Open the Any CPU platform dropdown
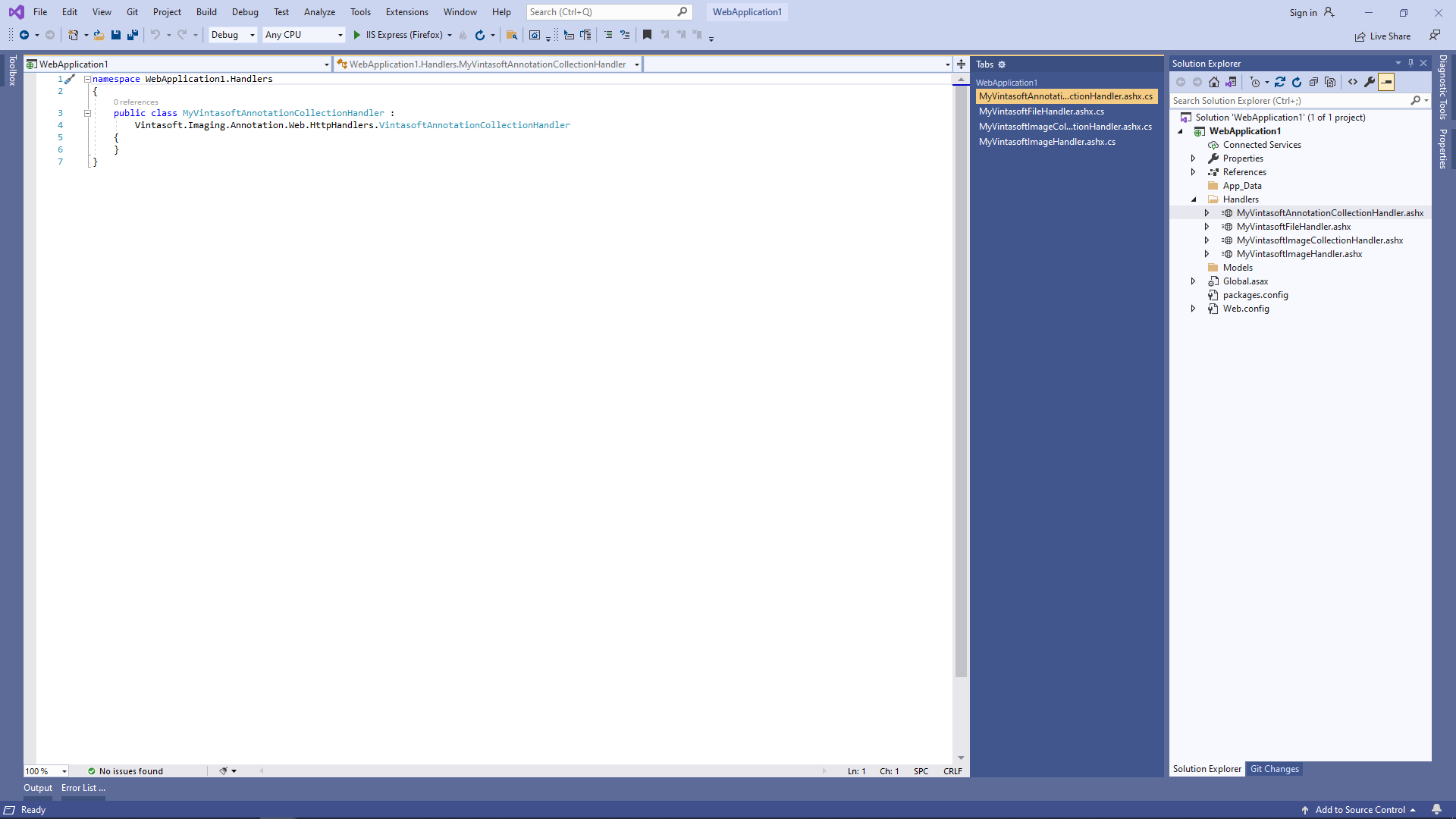1456x819 pixels. pos(303,35)
